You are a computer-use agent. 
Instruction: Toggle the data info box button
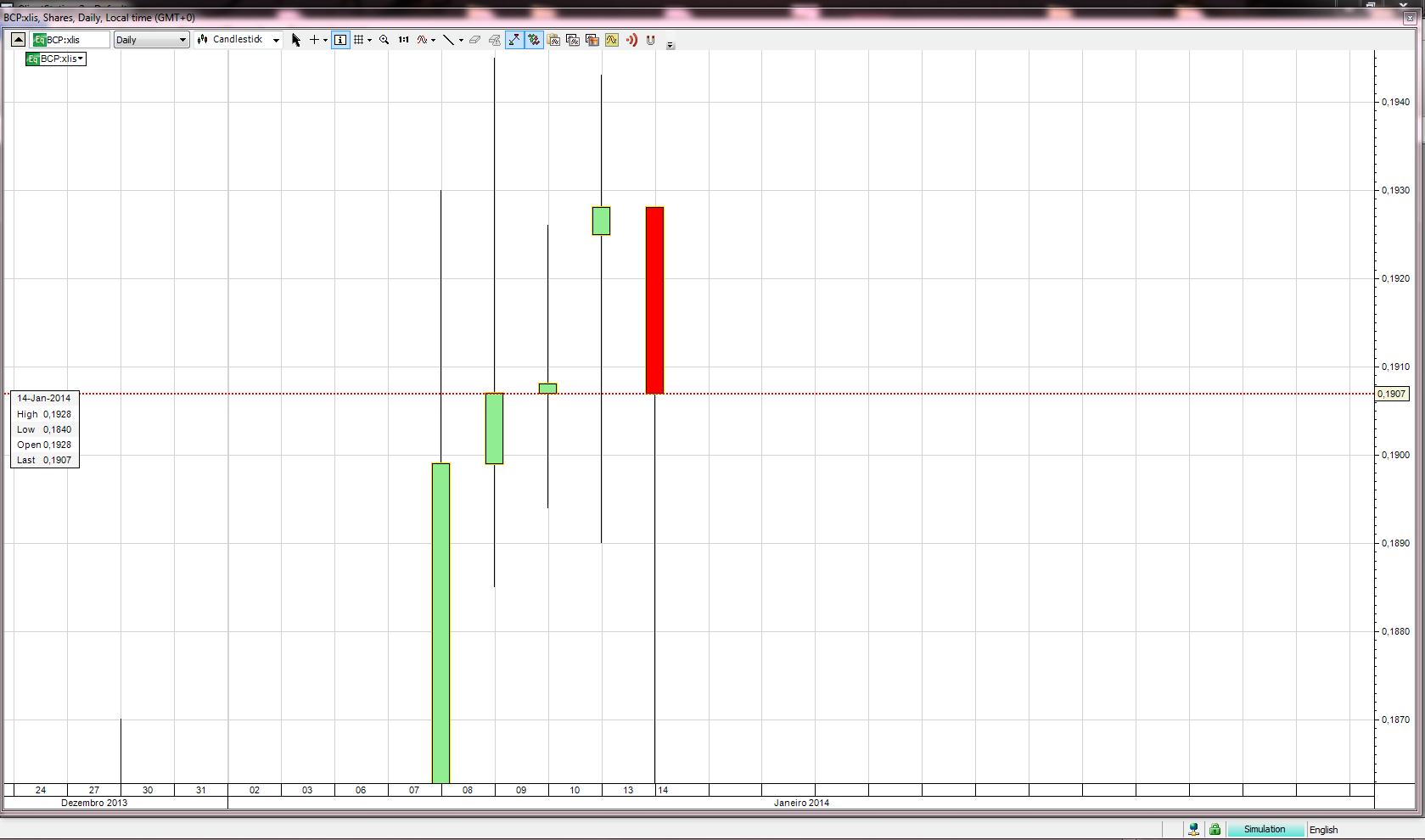coord(340,40)
